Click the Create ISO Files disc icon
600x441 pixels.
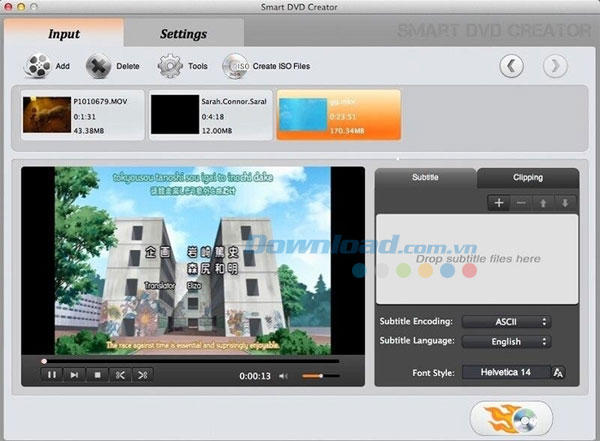(x=235, y=66)
